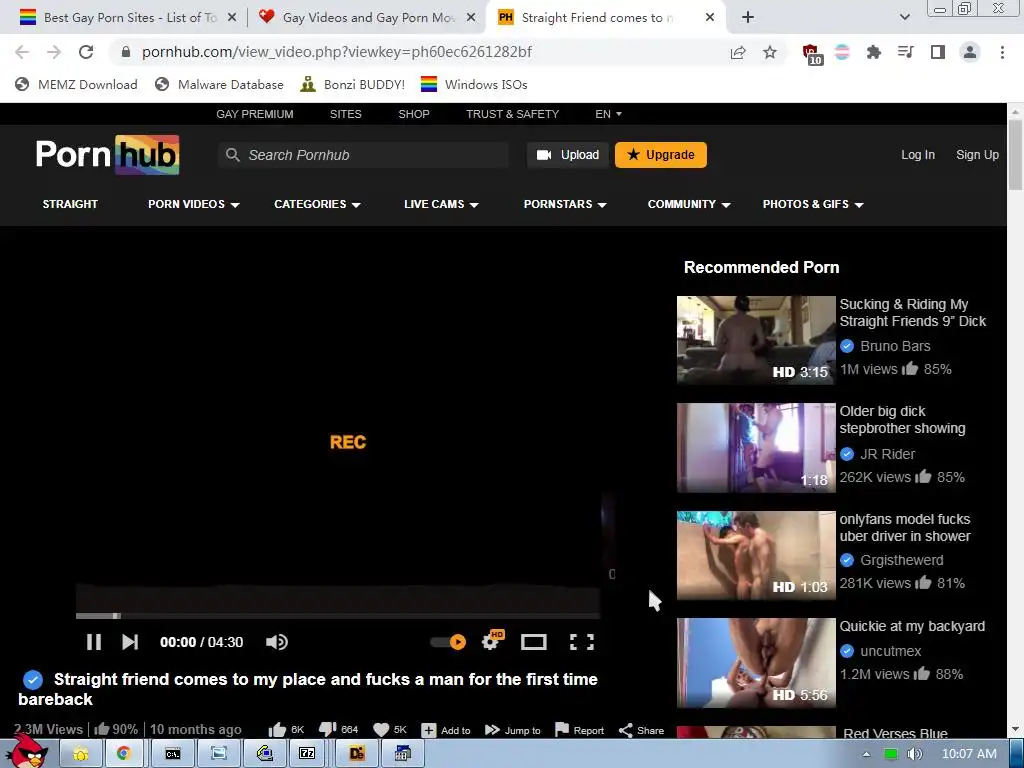Open the Start button on the taskbar
Image resolution: width=1024 pixels, height=768 pixels.
[27, 752]
